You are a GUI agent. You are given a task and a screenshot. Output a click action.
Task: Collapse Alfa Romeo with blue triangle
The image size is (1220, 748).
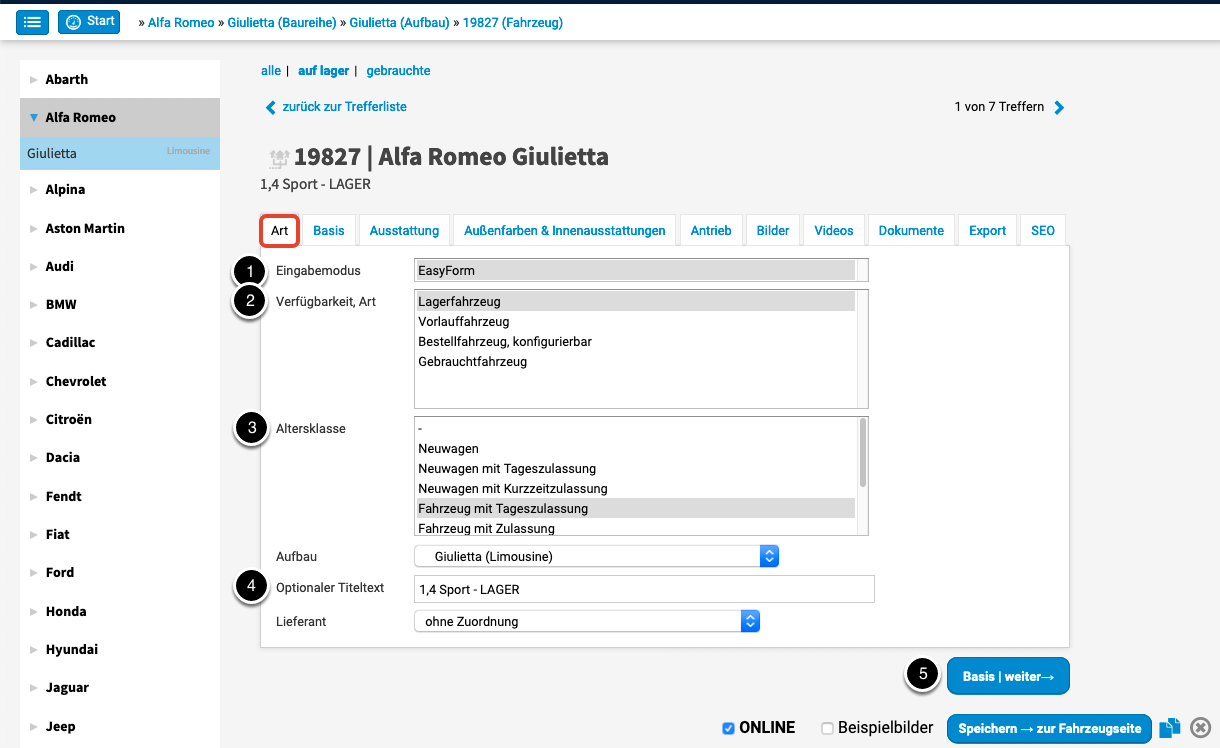(x=33, y=118)
